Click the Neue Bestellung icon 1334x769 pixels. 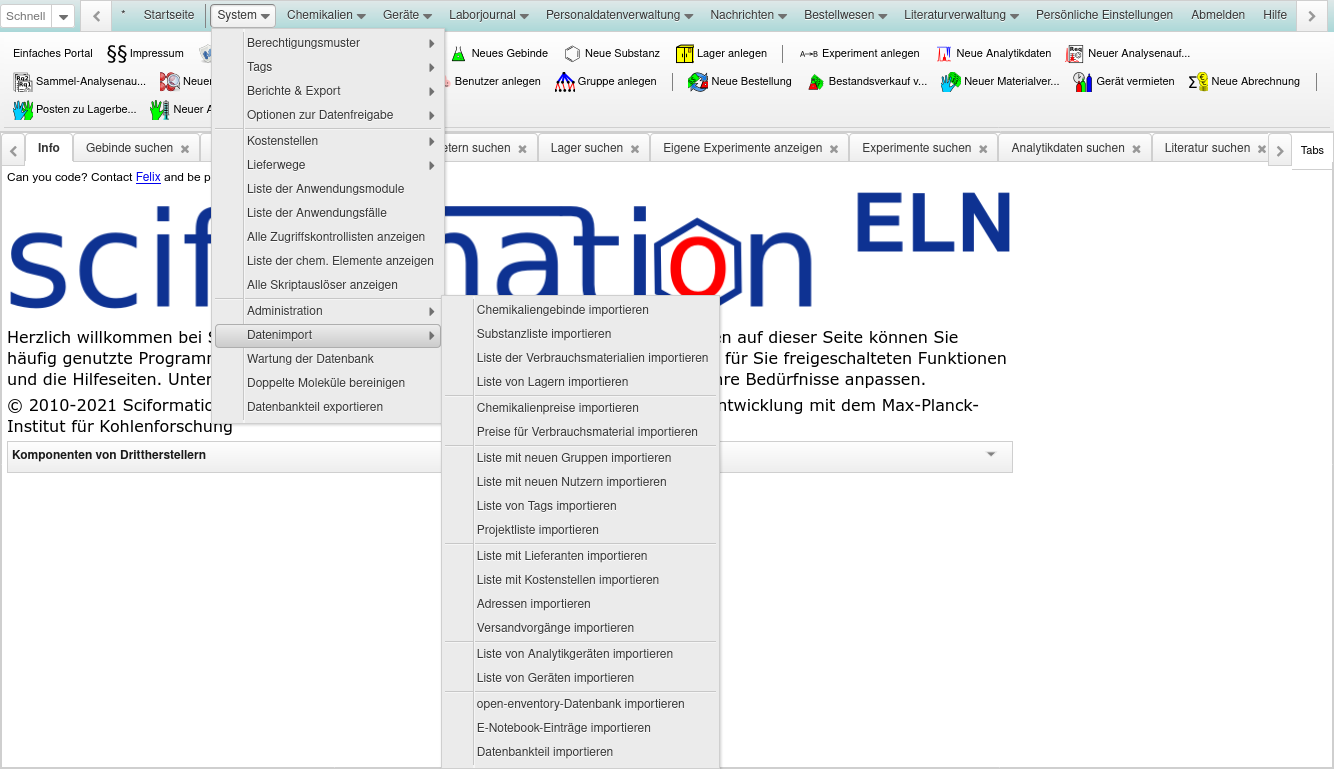click(x=698, y=81)
